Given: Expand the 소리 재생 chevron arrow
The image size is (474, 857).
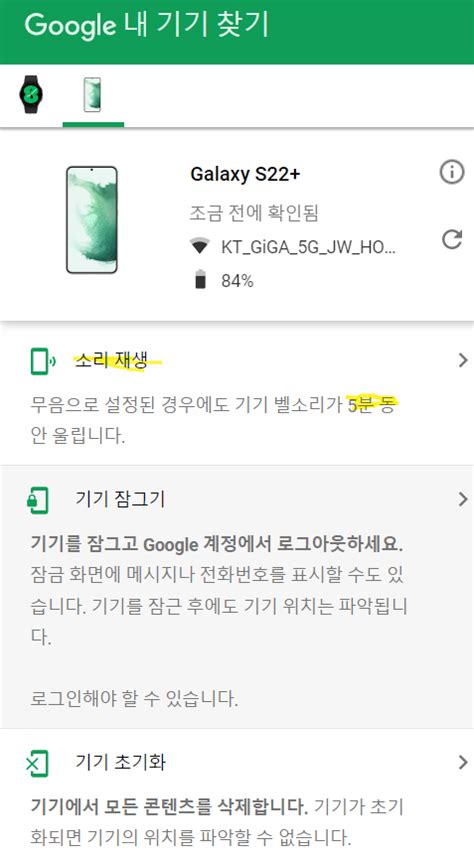Looking at the screenshot, I should (463, 360).
